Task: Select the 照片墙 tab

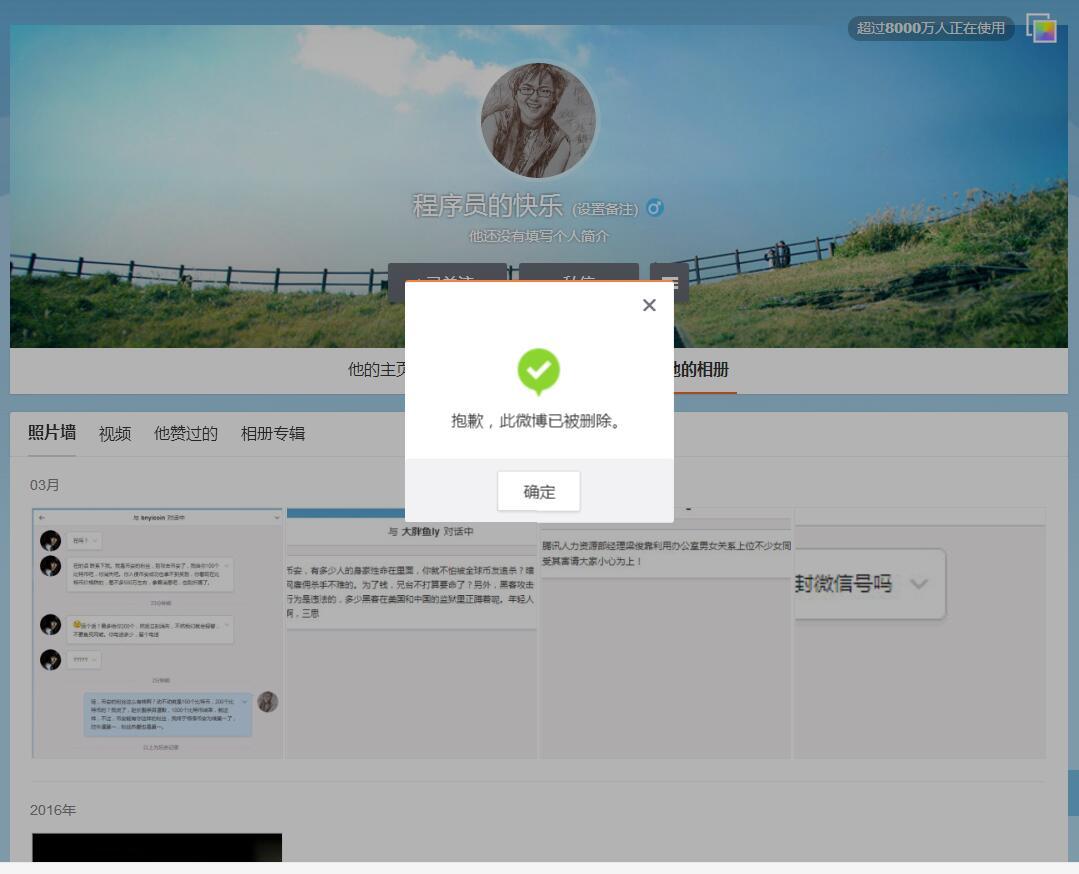Action: (x=51, y=433)
